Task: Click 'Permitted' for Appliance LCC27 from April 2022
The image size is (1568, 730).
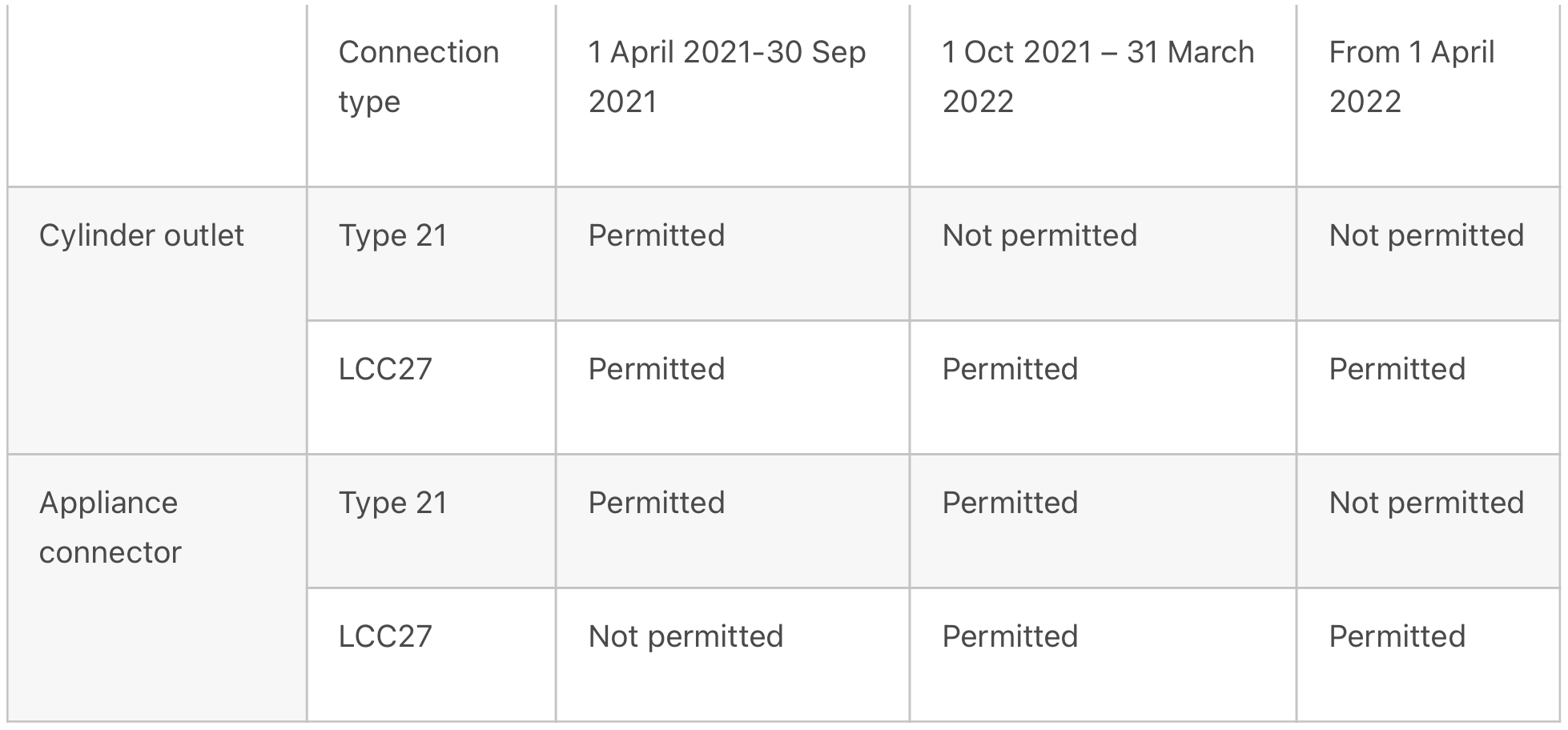Action: (x=1397, y=636)
